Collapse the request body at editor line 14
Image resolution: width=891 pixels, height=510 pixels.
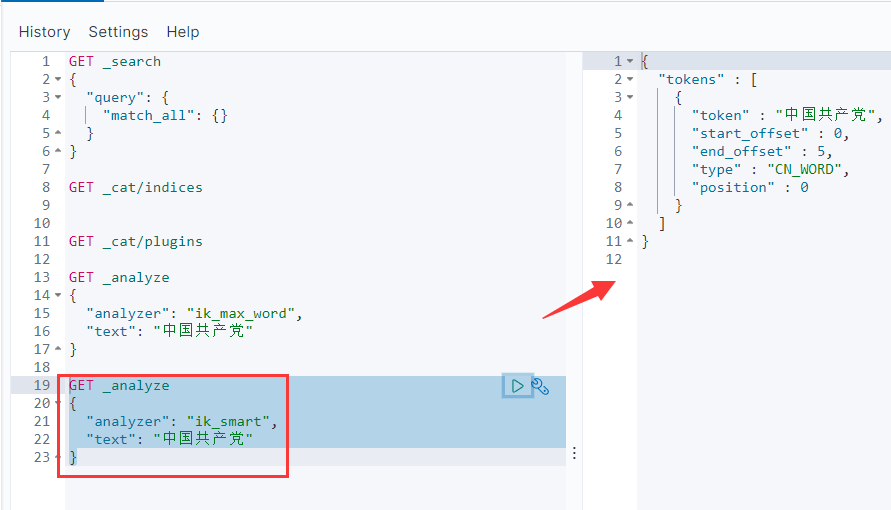(58, 295)
